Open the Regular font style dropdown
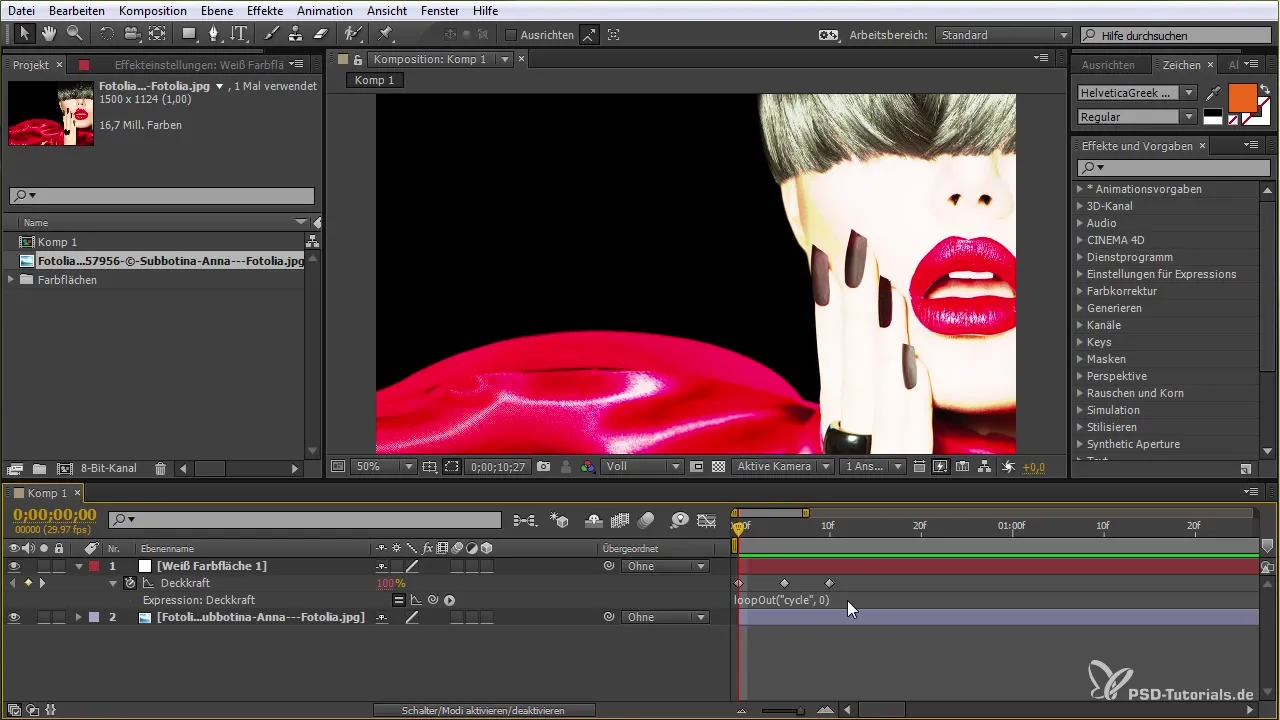Viewport: 1280px width, 720px height. (1137, 117)
